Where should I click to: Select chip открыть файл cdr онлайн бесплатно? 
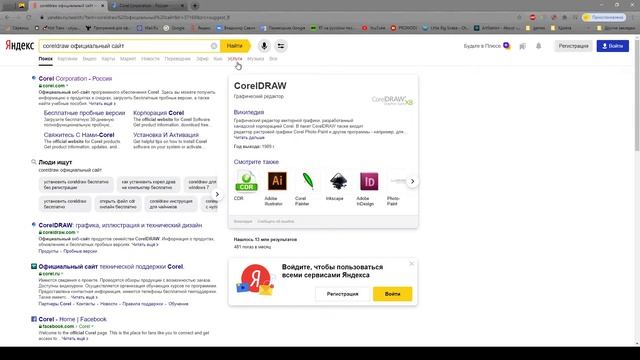118,204
